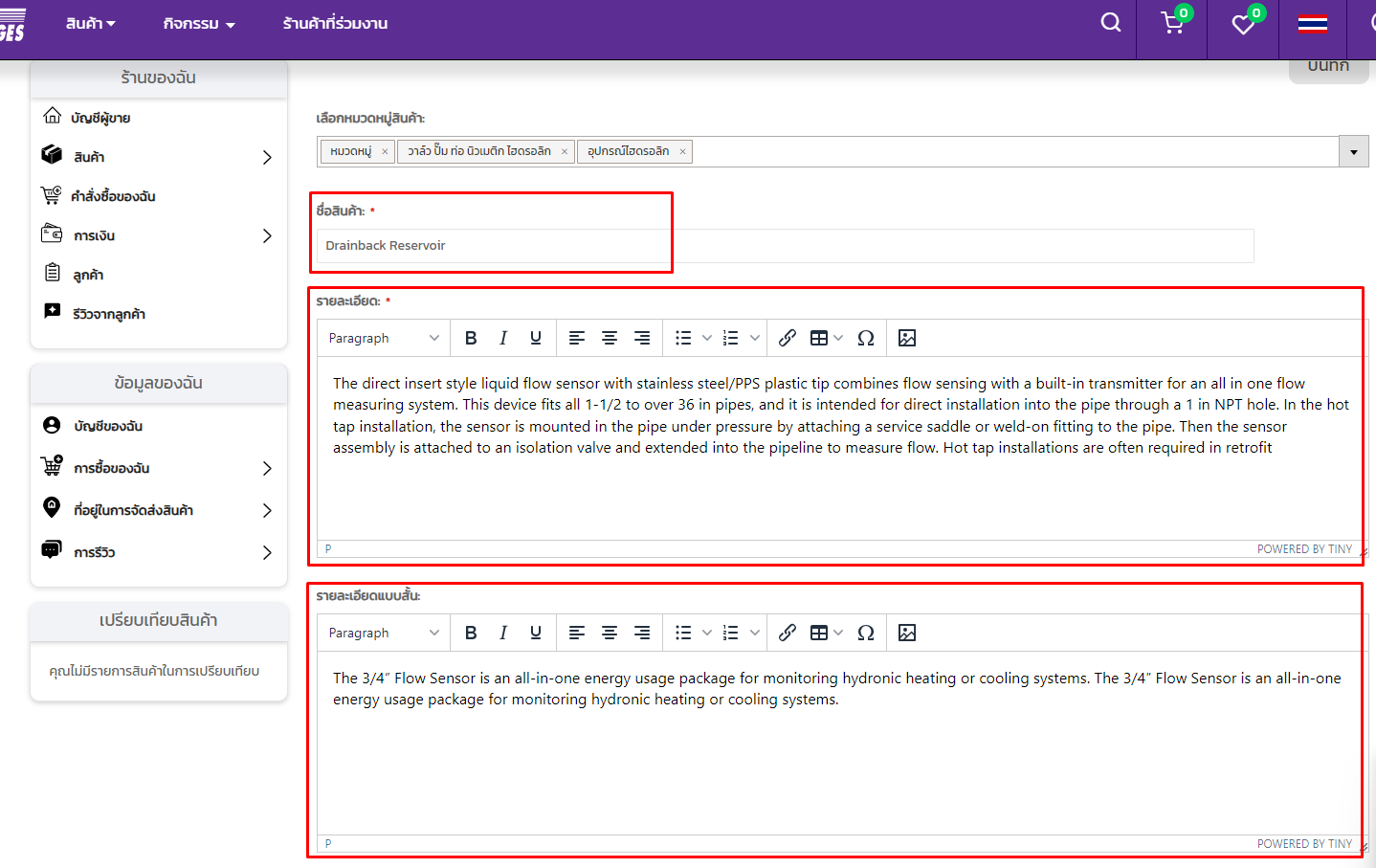The height and width of the screenshot is (868, 1376).
Task: Open the กิจกรรม menu in top navigation
Action: [x=199, y=24]
